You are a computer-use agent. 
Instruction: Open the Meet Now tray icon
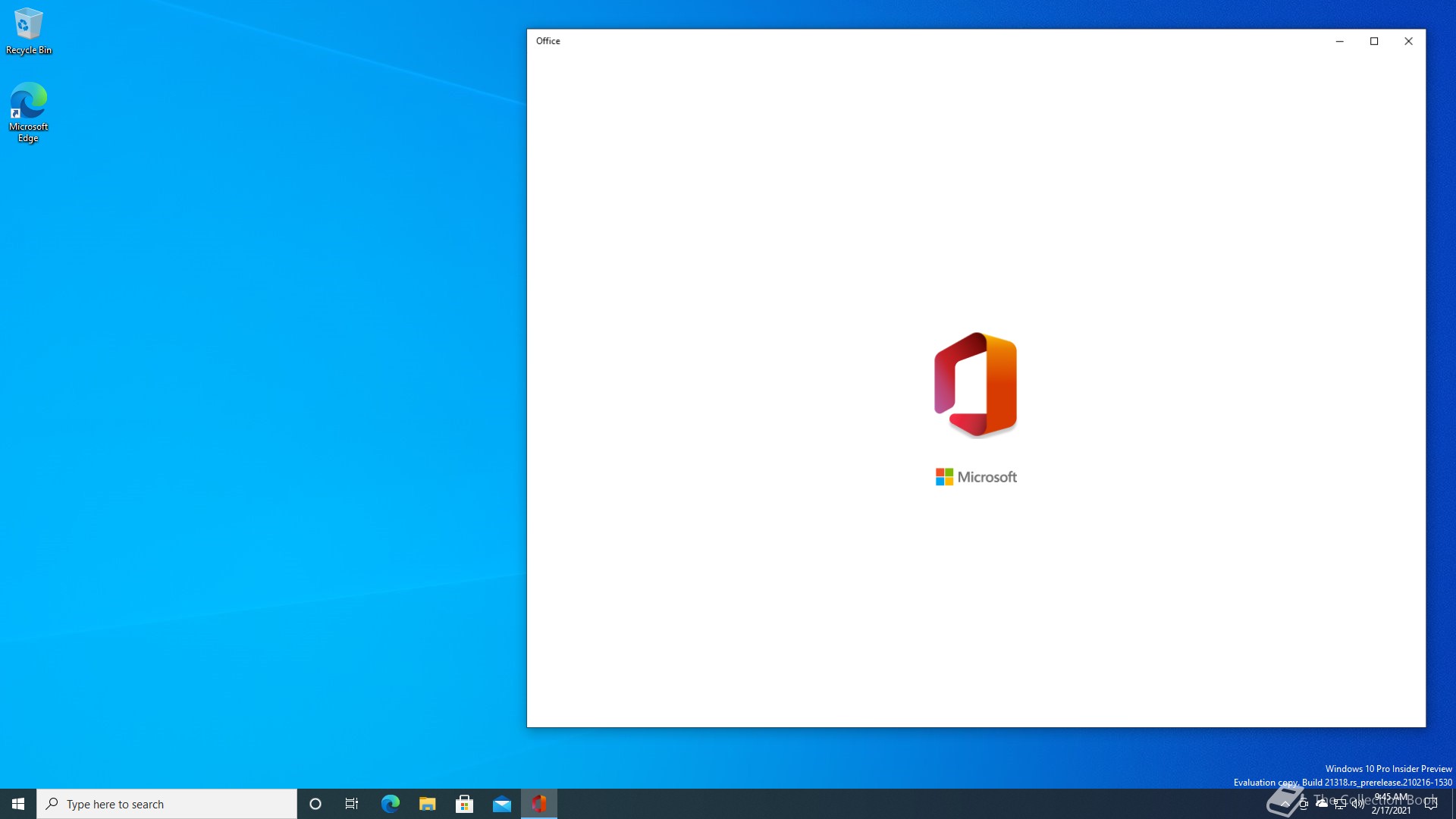coord(1303,804)
